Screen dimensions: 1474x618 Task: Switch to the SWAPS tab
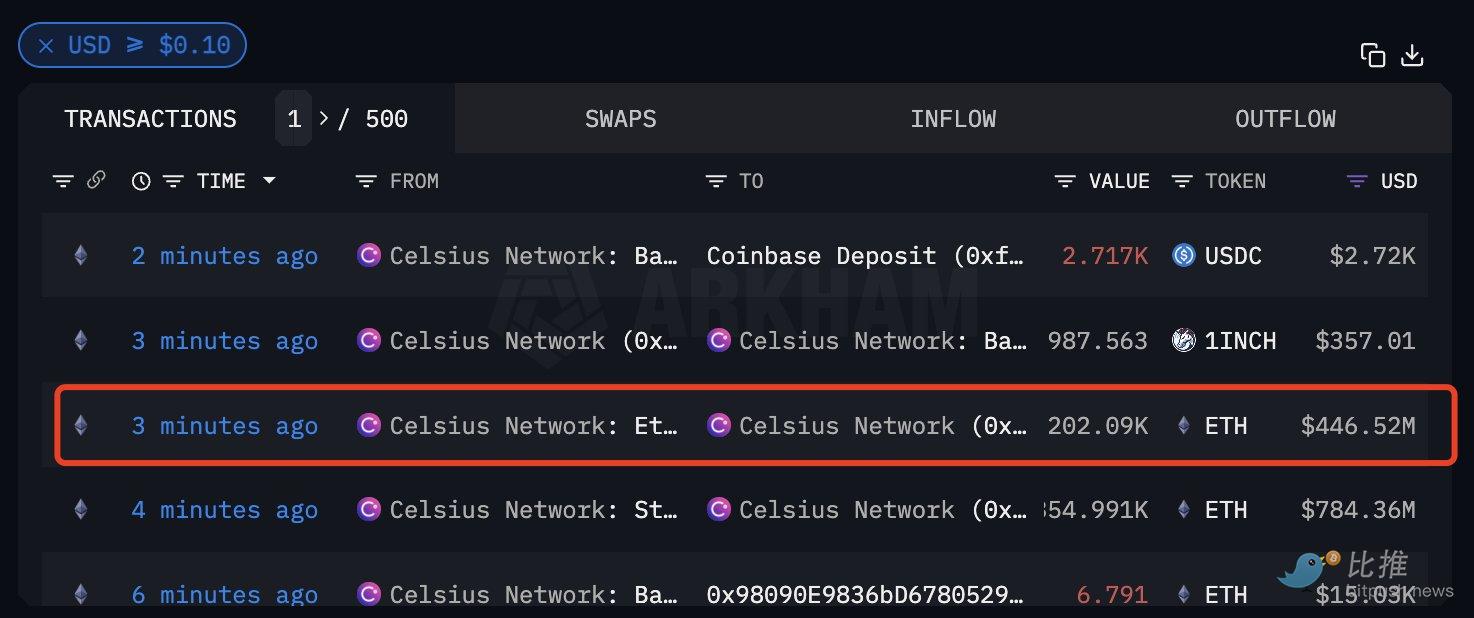(x=620, y=119)
